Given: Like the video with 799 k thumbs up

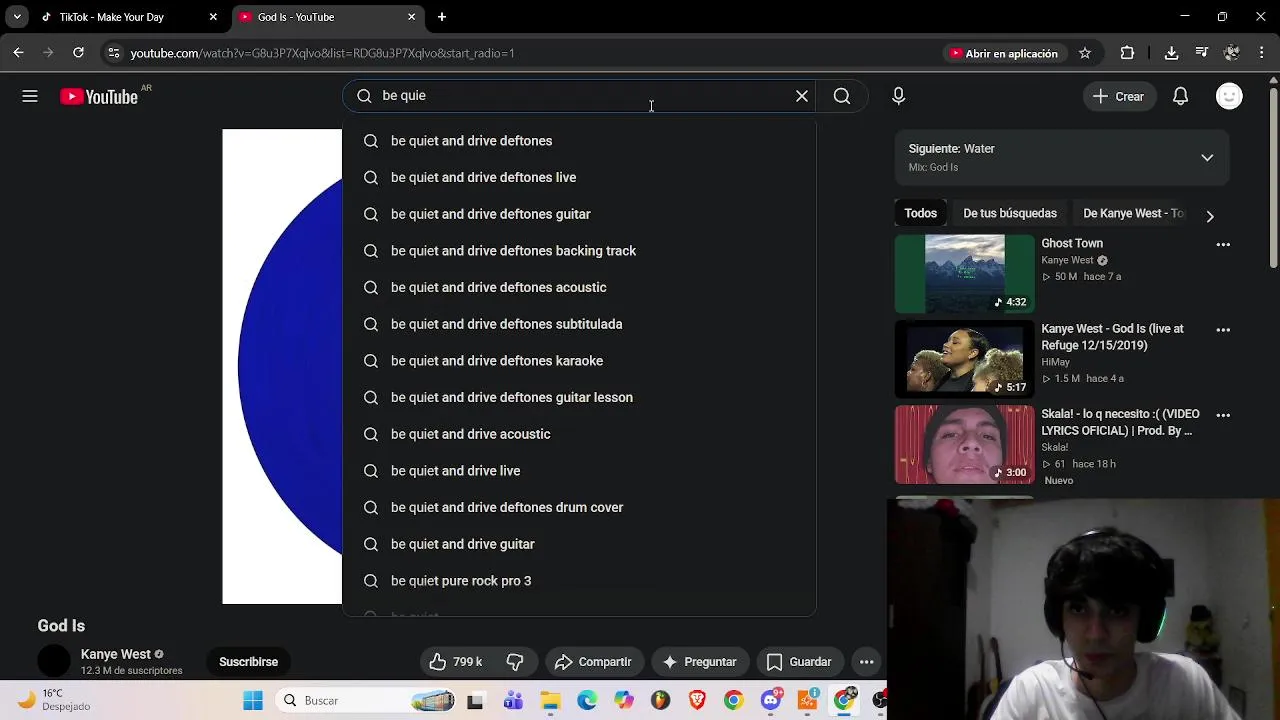Looking at the screenshot, I should [455, 662].
